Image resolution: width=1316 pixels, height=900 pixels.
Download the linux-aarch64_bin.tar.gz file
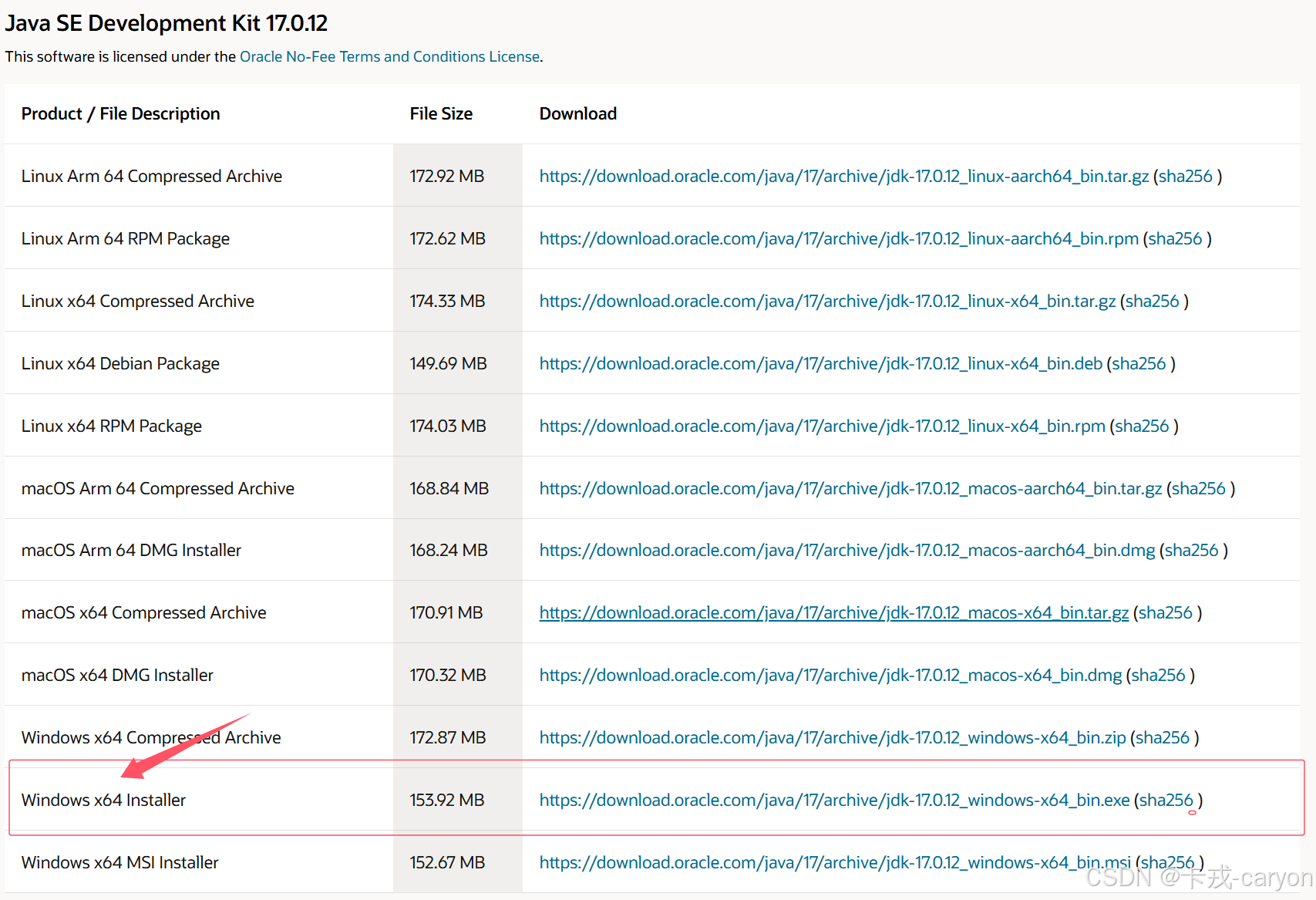click(x=844, y=176)
